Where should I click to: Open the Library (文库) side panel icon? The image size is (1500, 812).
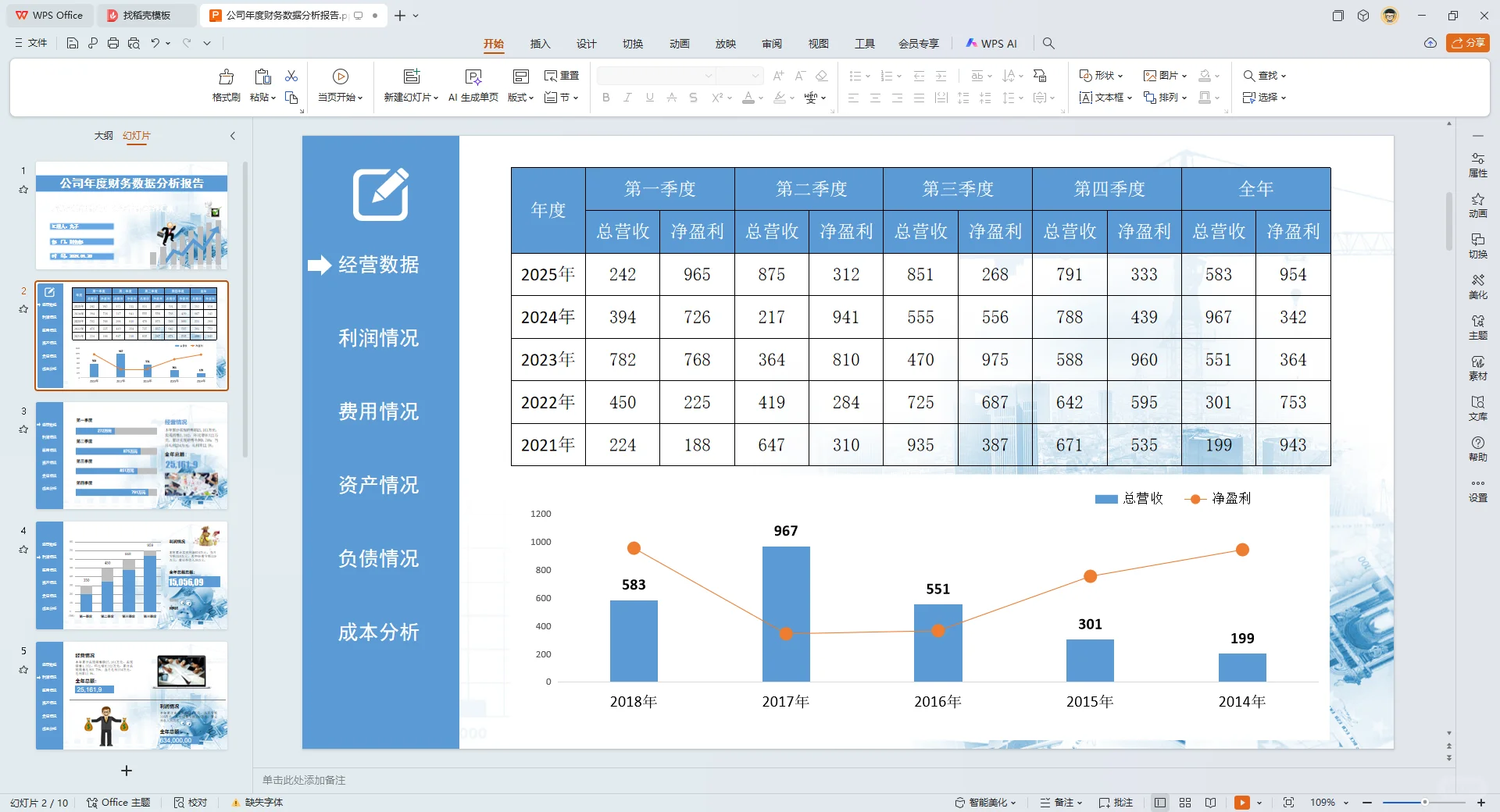pos(1477,408)
